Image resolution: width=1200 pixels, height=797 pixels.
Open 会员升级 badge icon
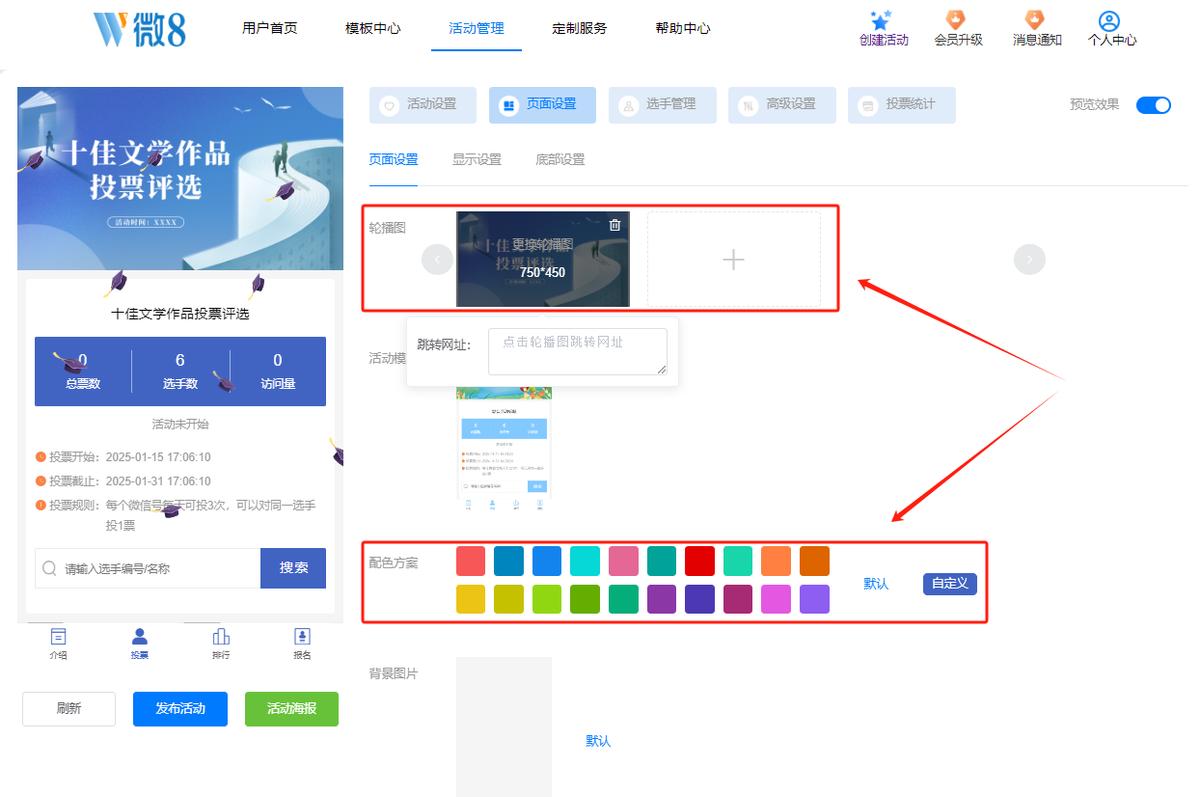point(957,20)
